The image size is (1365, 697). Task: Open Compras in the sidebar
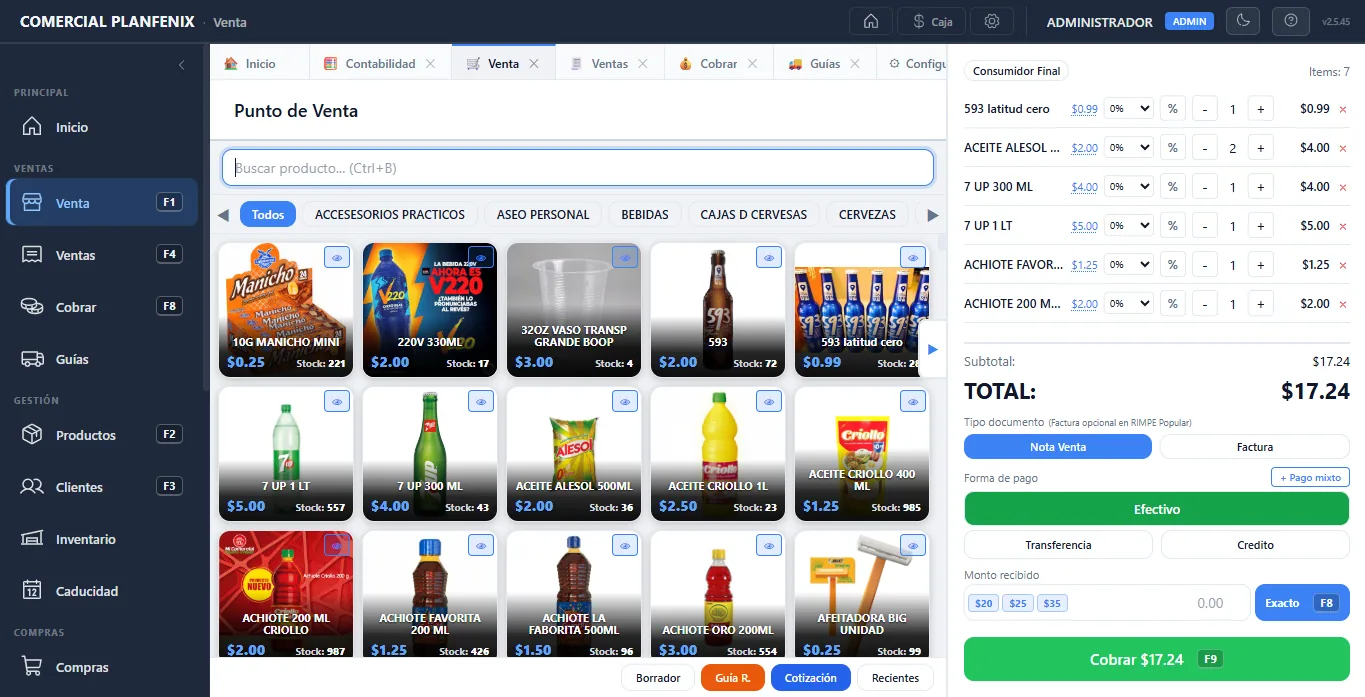coord(104,667)
